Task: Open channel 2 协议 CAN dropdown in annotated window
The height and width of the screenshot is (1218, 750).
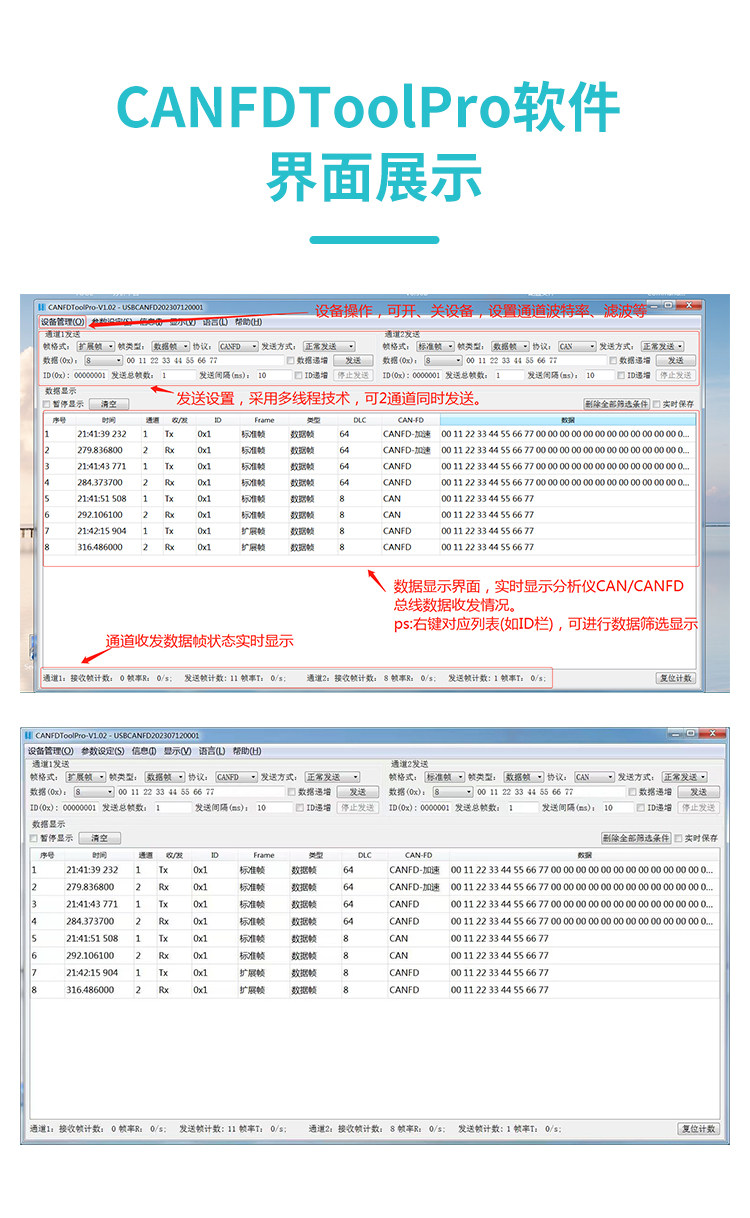Action: 576,346
